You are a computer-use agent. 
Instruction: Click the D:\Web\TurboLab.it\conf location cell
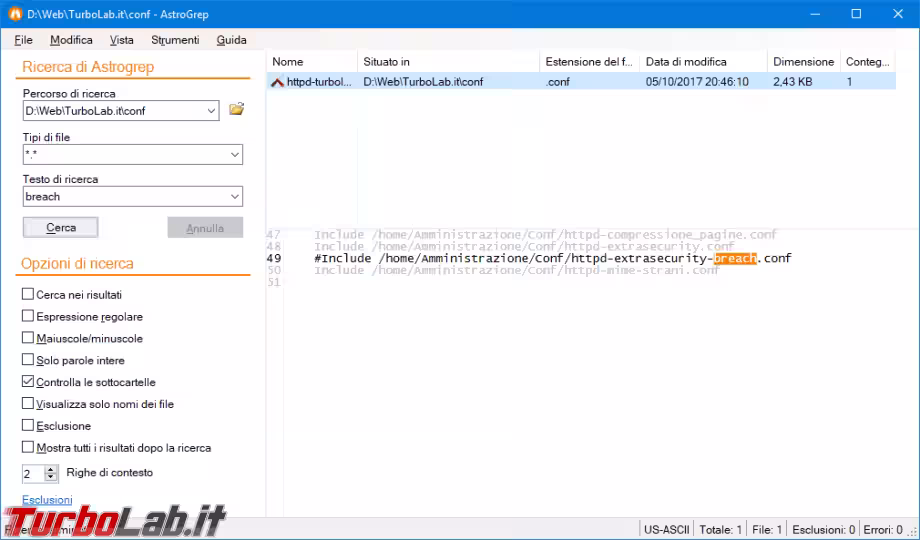(x=423, y=82)
